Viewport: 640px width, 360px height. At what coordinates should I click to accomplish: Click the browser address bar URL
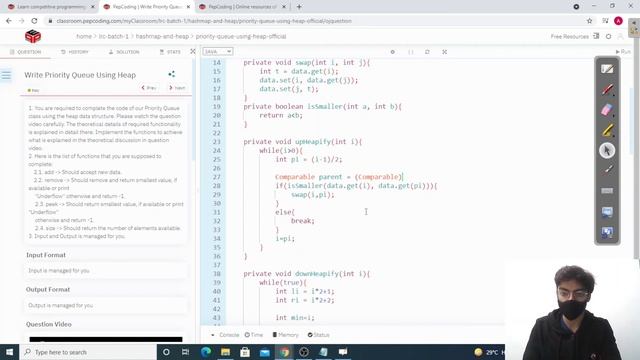(x=204, y=21)
